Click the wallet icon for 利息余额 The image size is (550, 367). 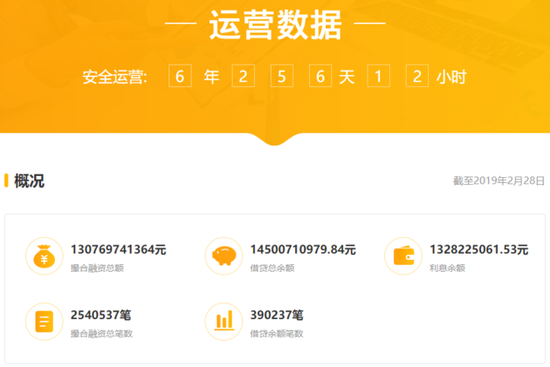403,256
